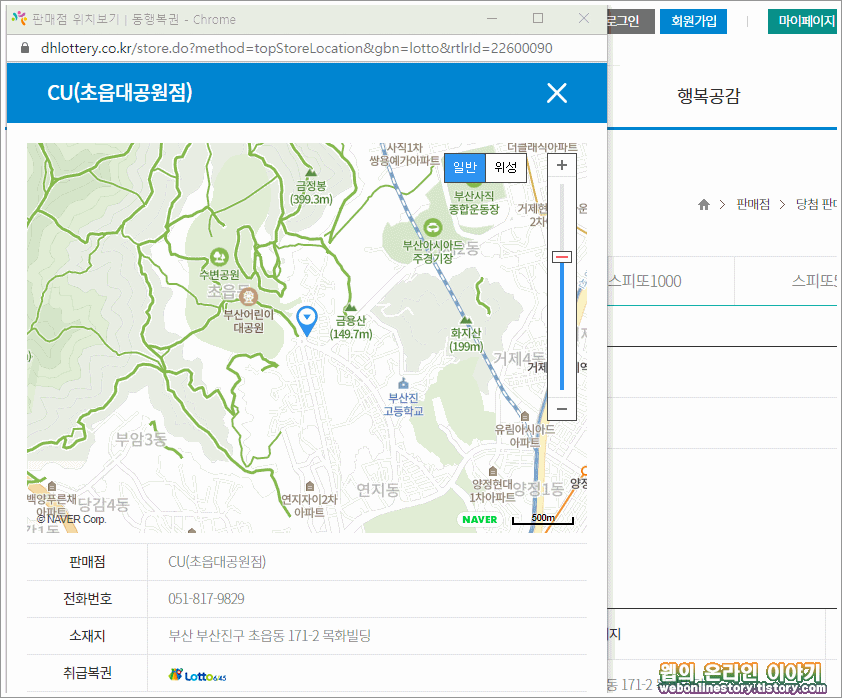Viewport: 842px width, 698px height.
Task: Click the 금정봉 mountain peak marker
Action: tap(311, 172)
